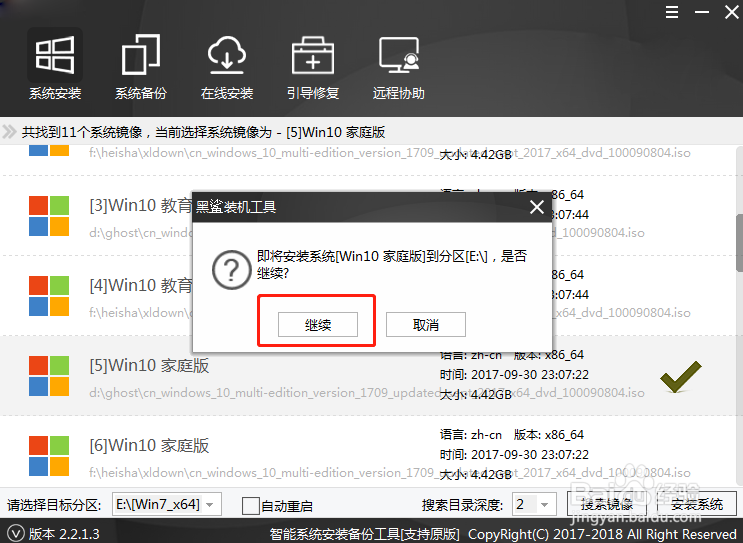743x543 pixels.
Task: Click 继续 to confirm installation
Action: coord(317,325)
